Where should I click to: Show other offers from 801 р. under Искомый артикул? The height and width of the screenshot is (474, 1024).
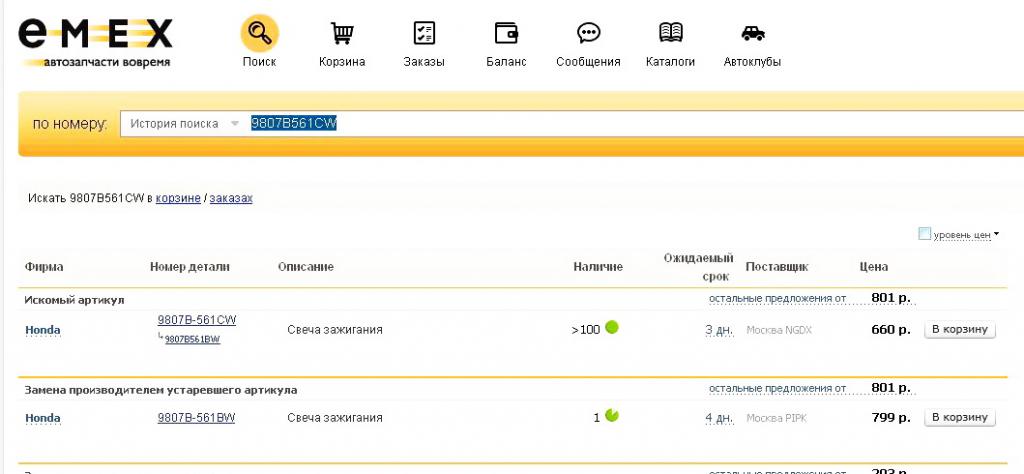tap(777, 298)
